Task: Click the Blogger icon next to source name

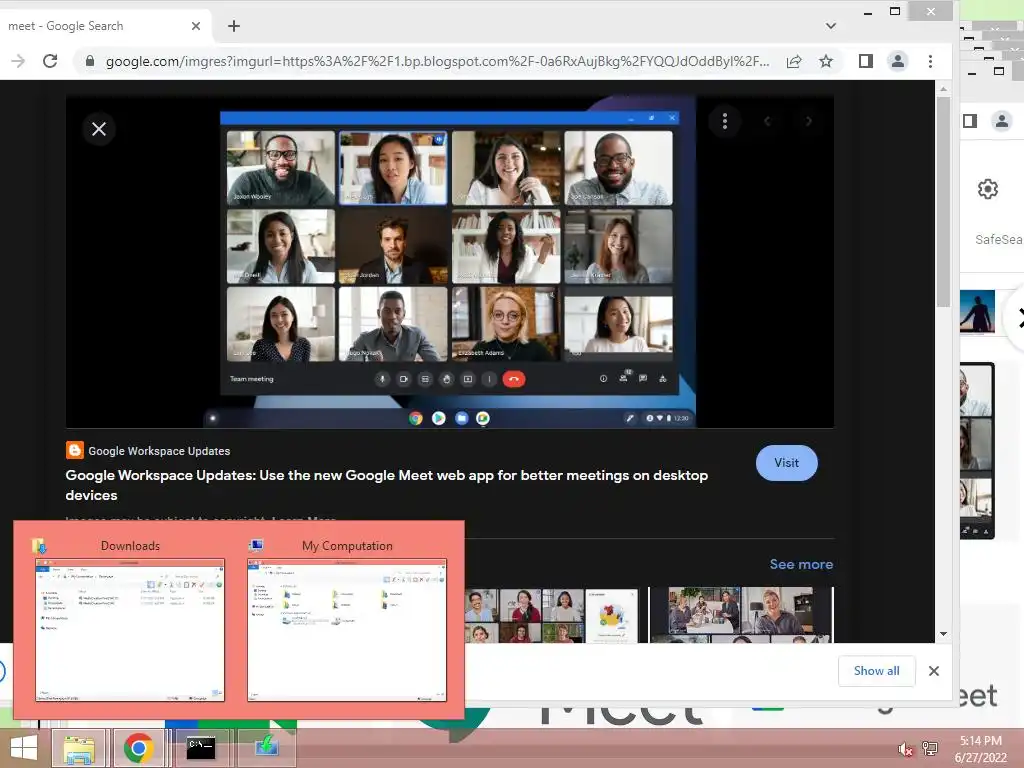Action: 74,450
